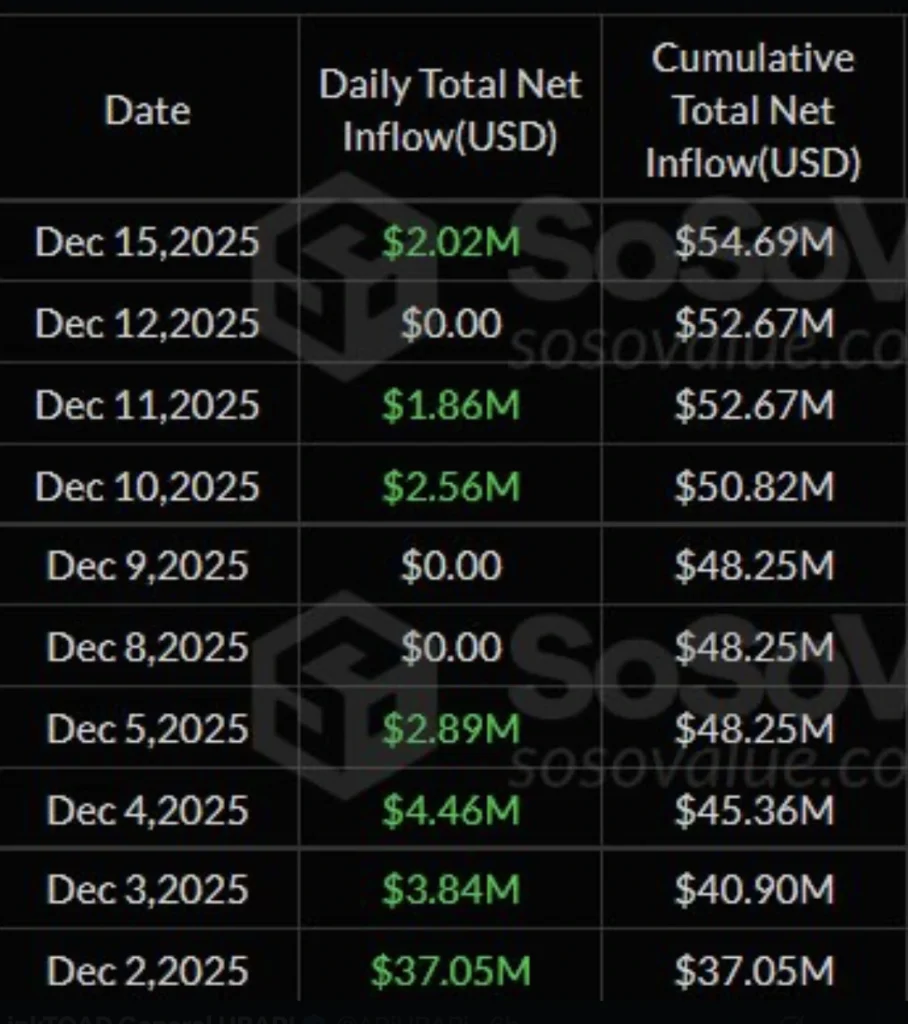Click the $3.84M daily inflow value
This screenshot has width=908, height=1024.
(x=451, y=890)
